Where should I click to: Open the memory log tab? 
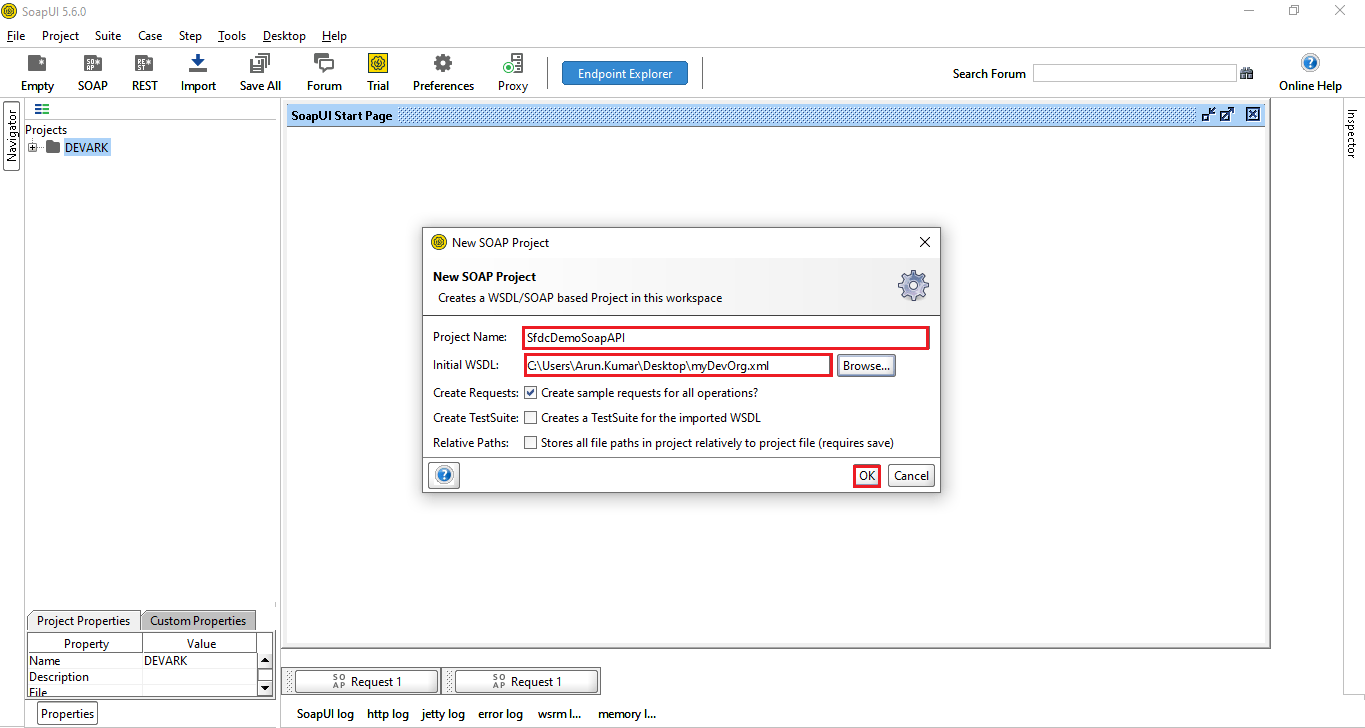point(627,714)
